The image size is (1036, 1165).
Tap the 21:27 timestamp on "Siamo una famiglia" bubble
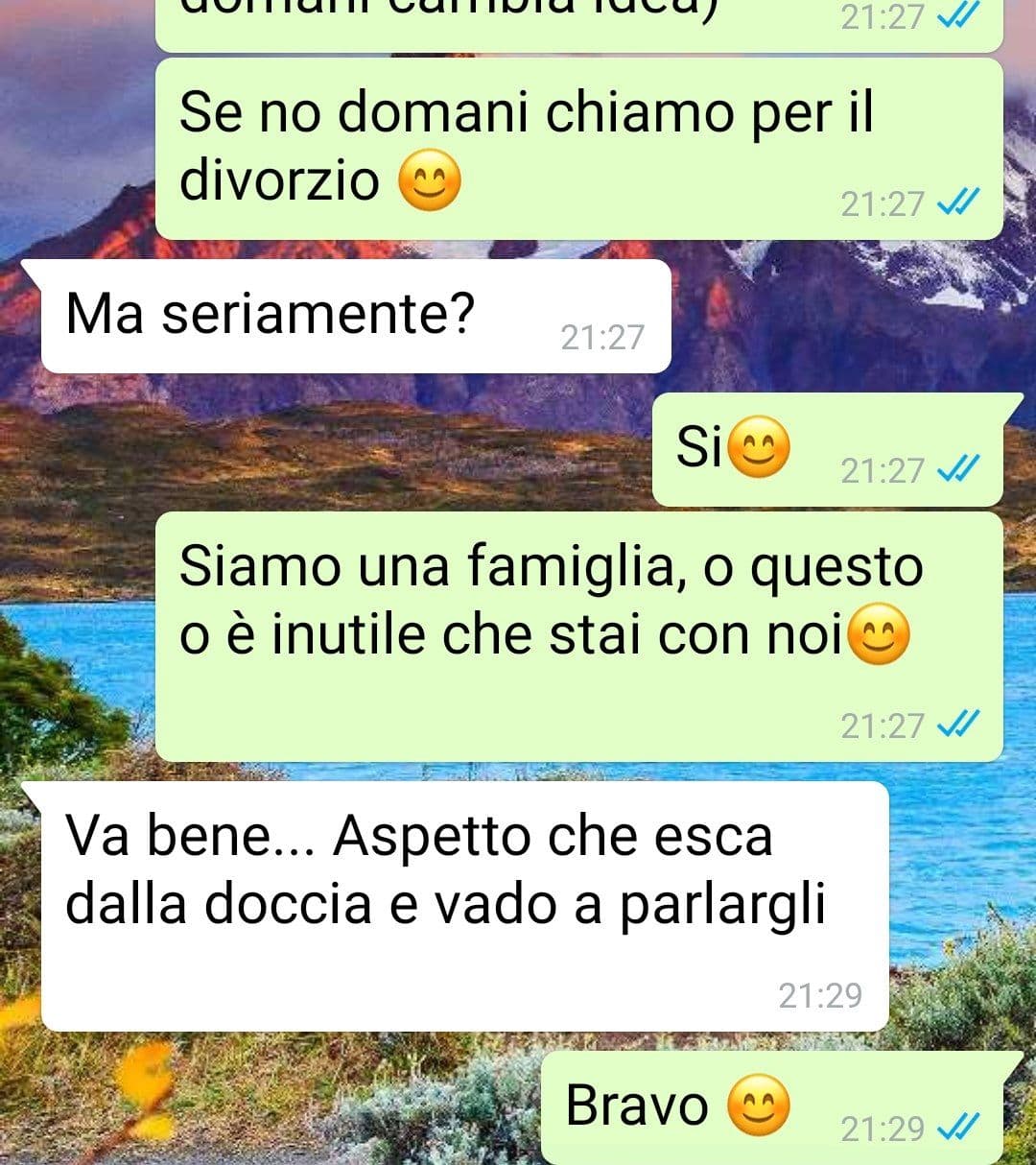(883, 725)
